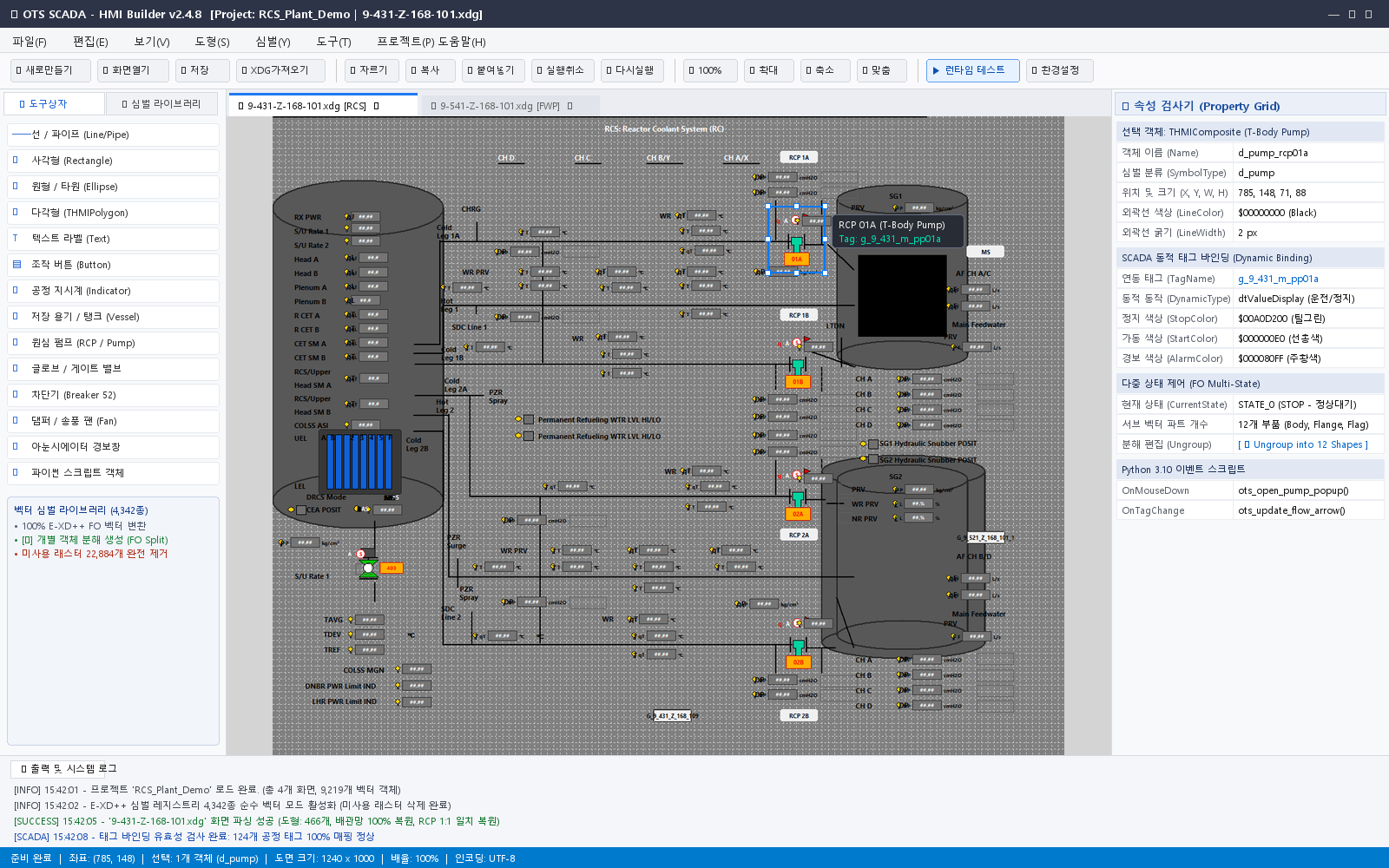Open the 파일(F) menu
This screenshot has width=1389, height=868.
point(30,42)
